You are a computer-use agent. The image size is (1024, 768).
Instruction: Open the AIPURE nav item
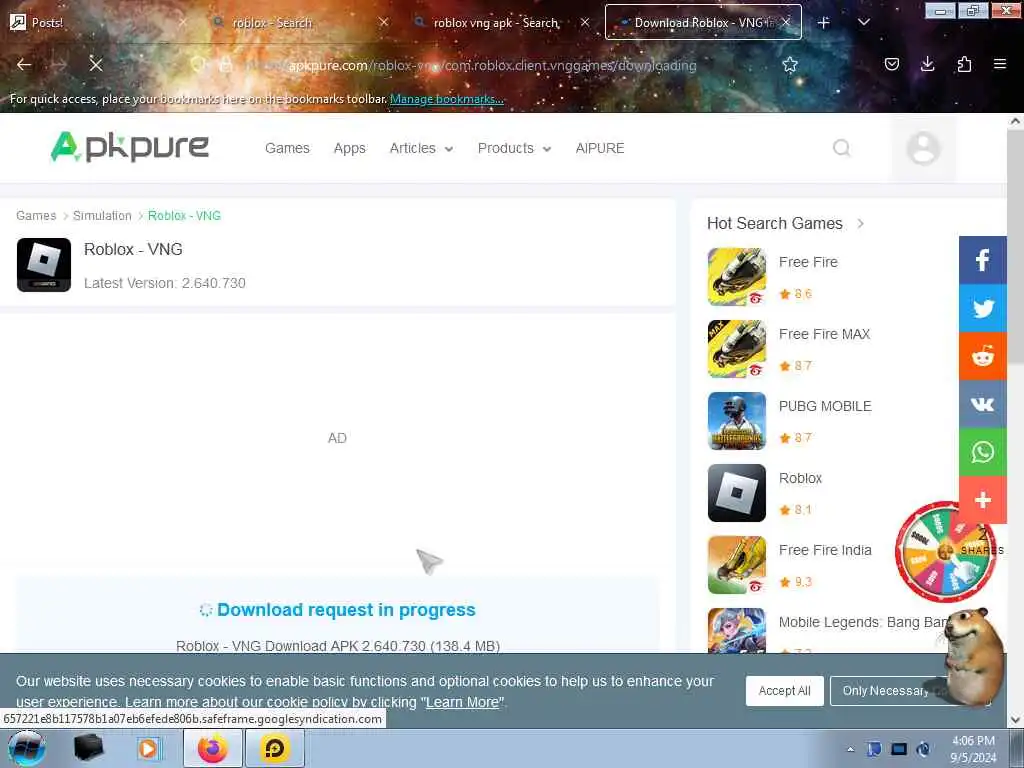tap(600, 148)
